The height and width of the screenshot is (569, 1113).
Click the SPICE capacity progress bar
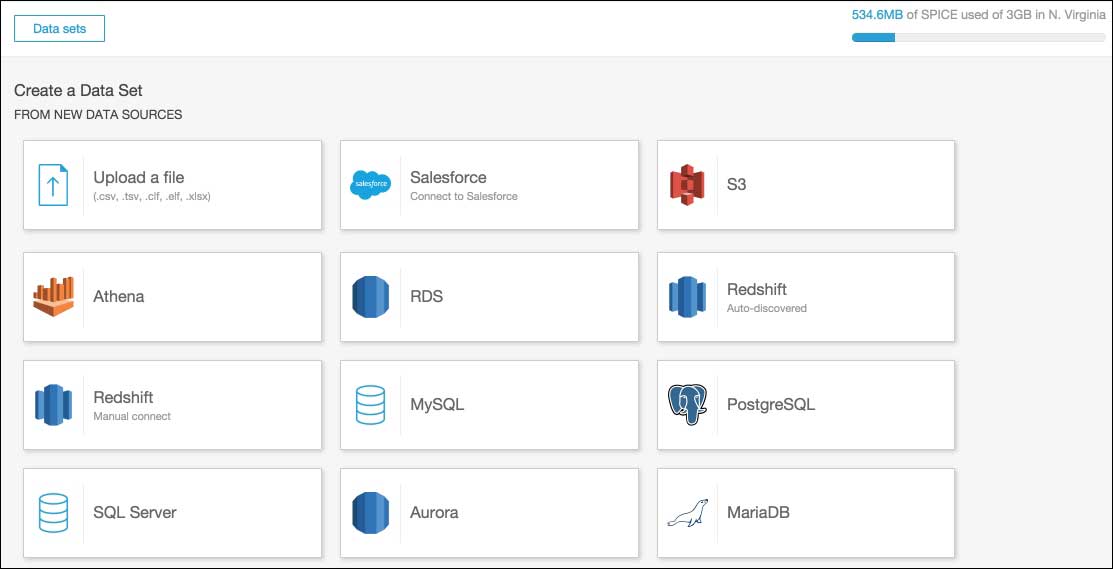978,38
